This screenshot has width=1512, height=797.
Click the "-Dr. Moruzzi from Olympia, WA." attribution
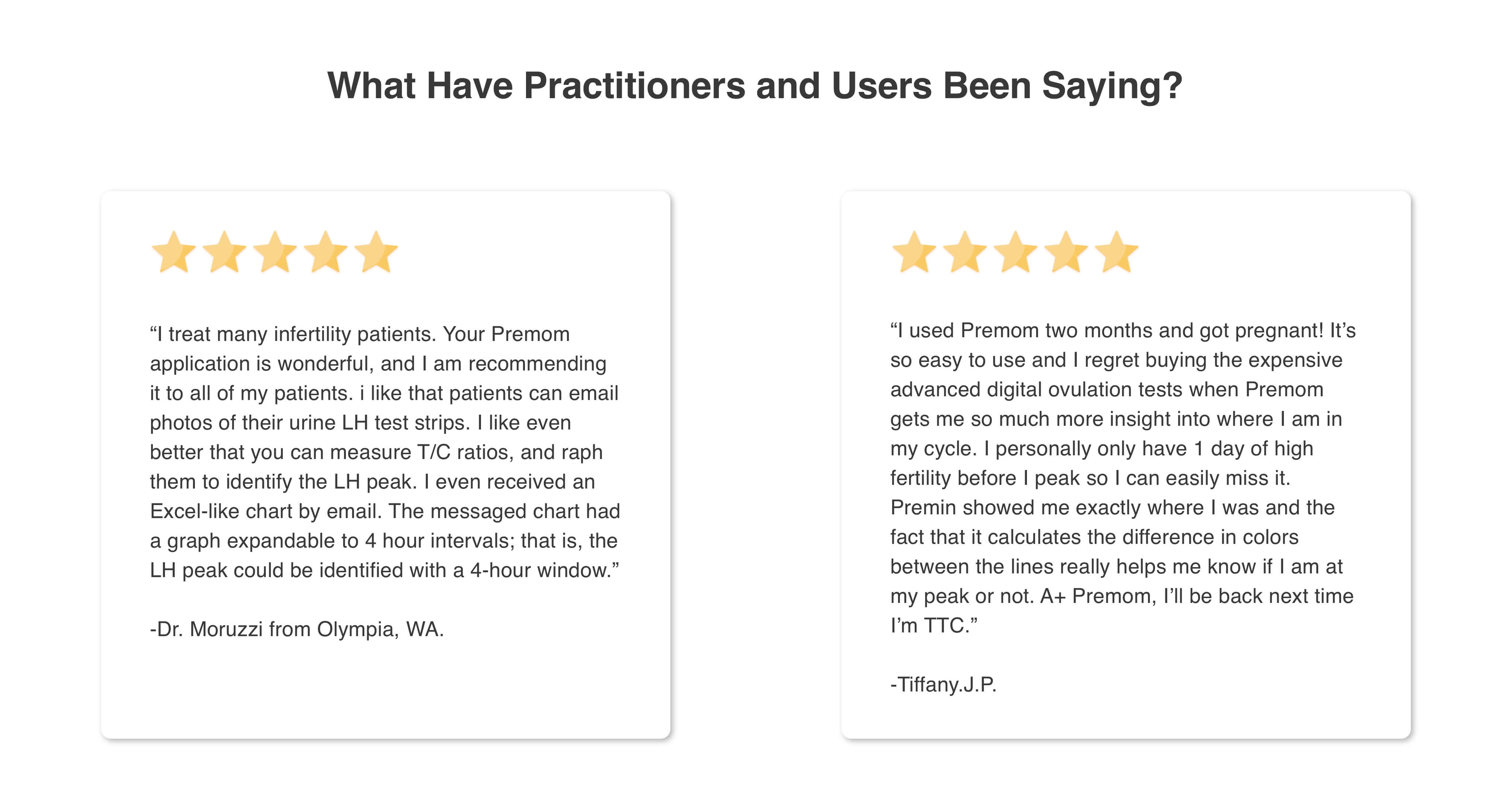tap(297, 629)
